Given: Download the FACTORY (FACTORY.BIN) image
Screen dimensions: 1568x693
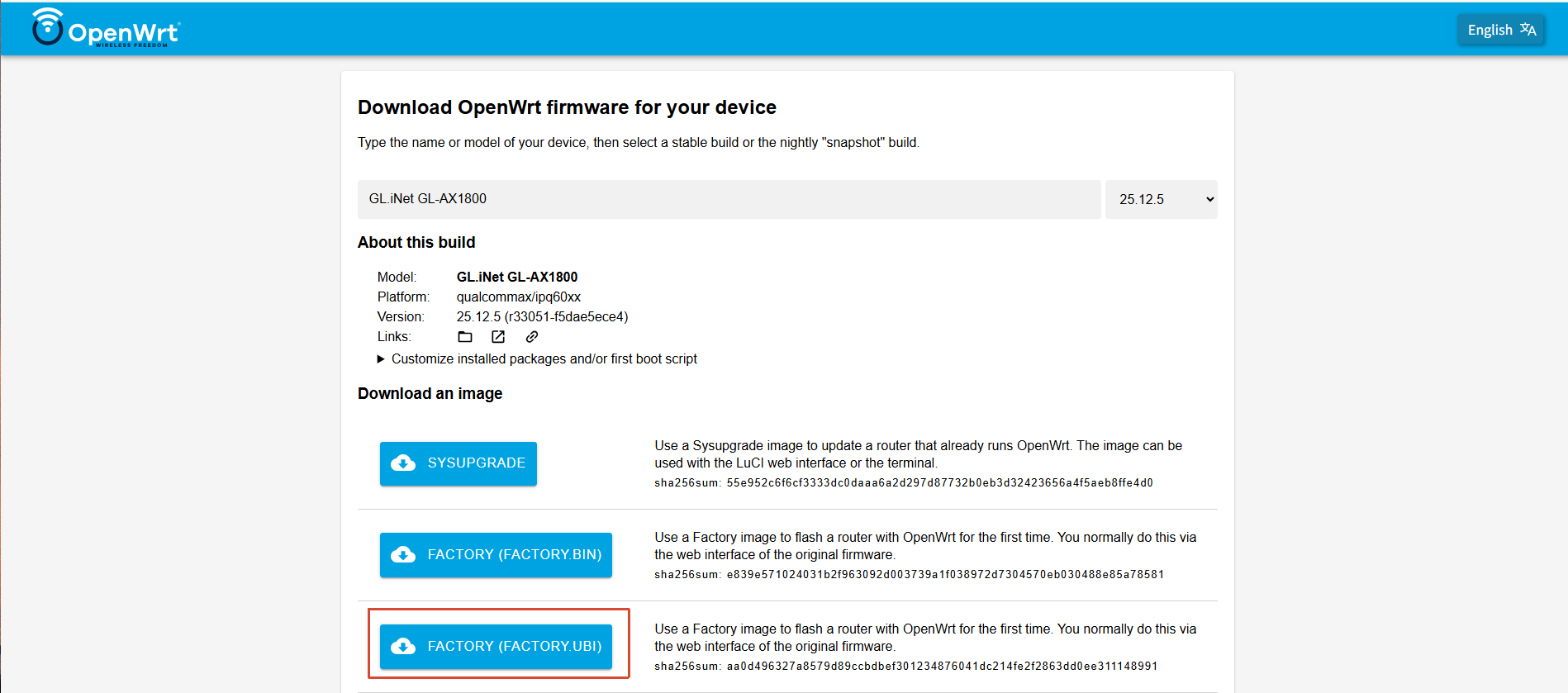Looking at the screenshot, I should [496, 555].
